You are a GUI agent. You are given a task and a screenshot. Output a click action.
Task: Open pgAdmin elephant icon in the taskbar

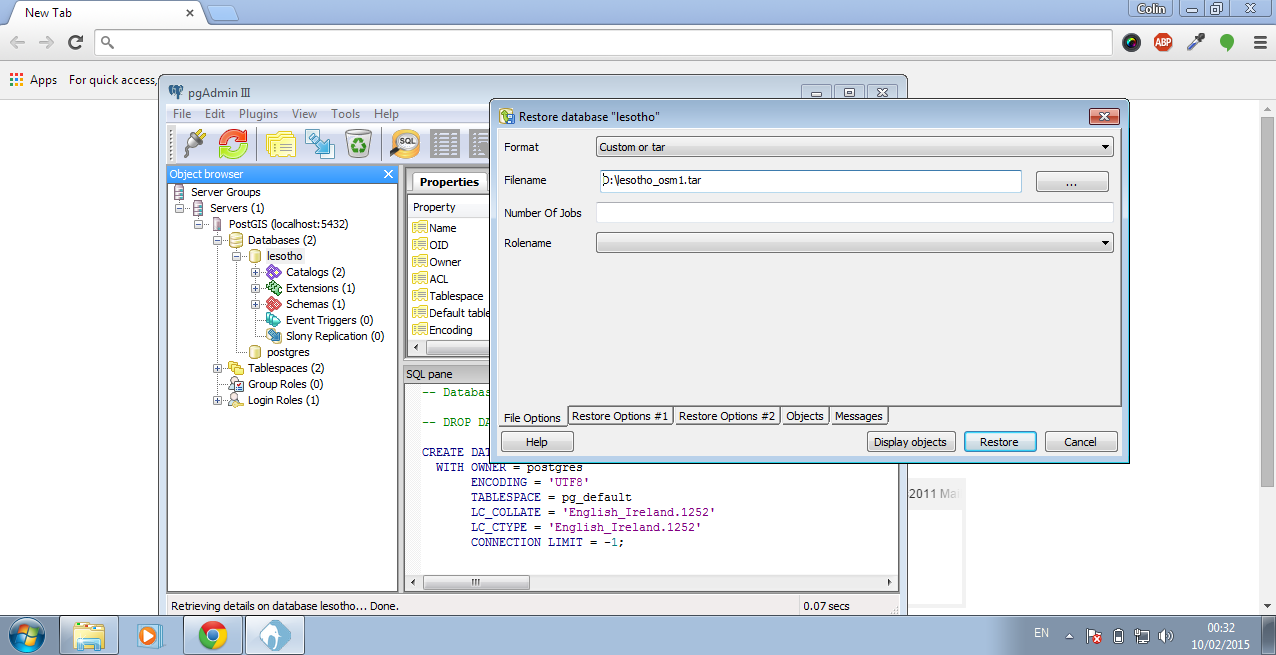pyautogui.click(x=275, y=635)
